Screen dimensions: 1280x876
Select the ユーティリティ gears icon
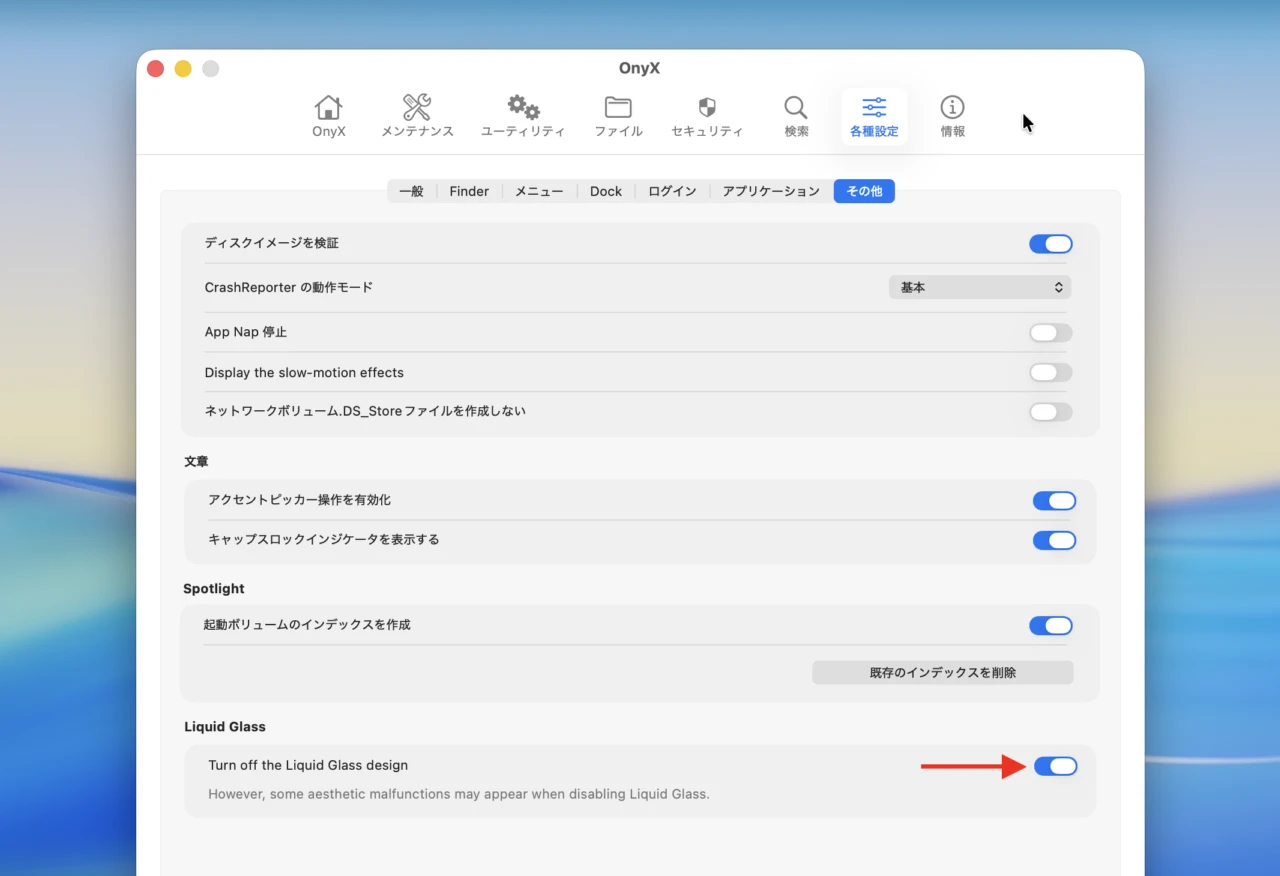pos(523,108)
